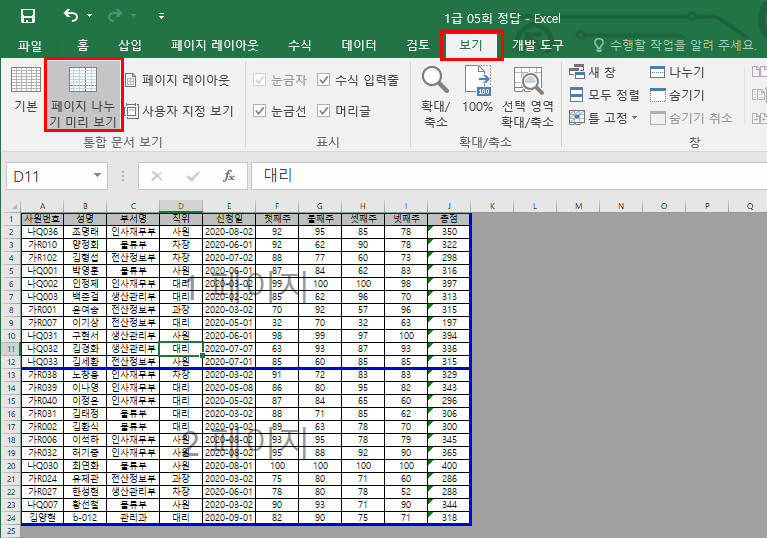Select Page Break Preview (페이지 나누기 미리 보기)

tap(83, 96)
